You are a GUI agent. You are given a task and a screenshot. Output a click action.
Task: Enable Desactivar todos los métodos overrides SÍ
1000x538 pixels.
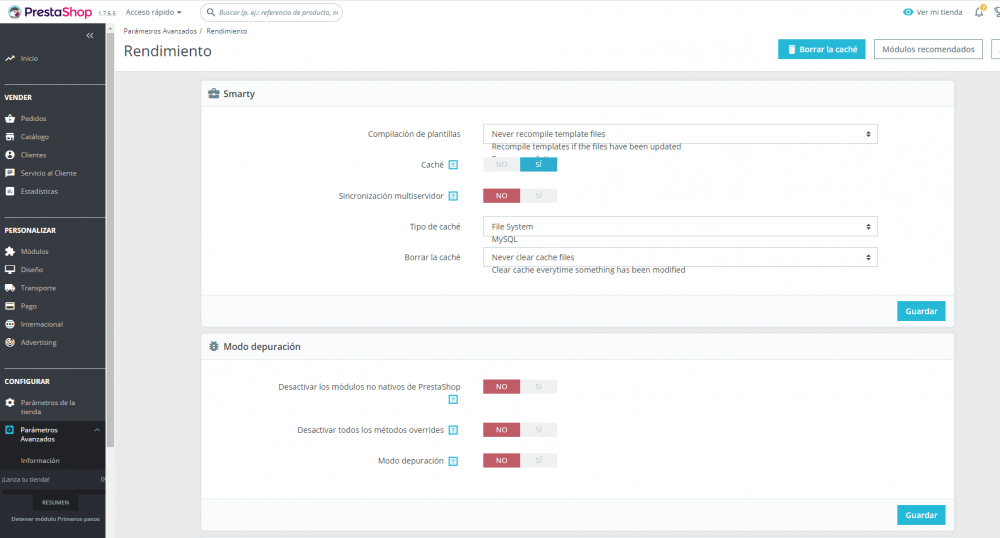[x=538, y=430]
